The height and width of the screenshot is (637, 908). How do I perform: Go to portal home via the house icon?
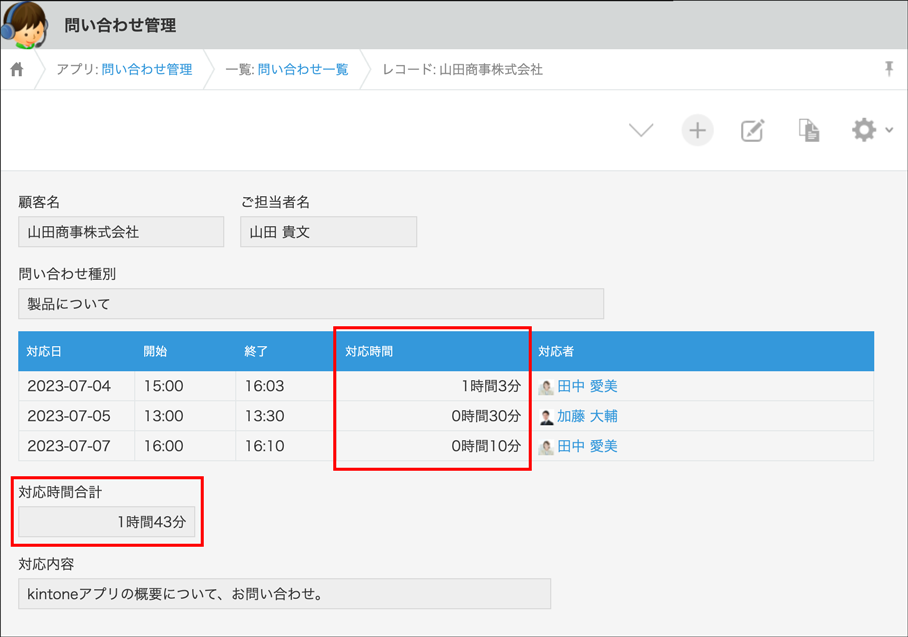pyautogui.click(x=16, y=70)
